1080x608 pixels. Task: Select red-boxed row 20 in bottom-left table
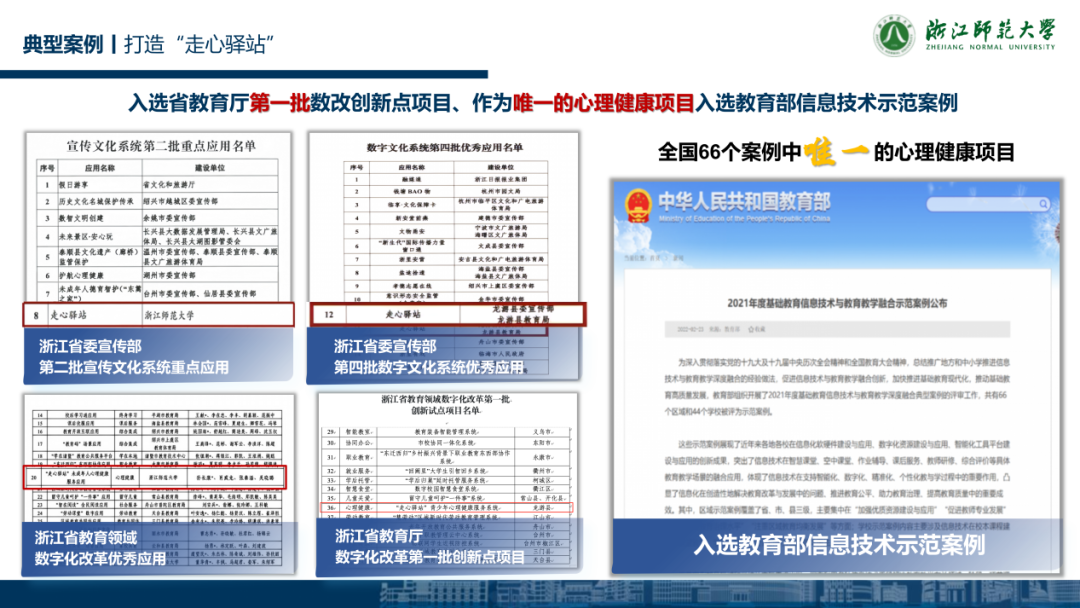[x=158, y=478]
